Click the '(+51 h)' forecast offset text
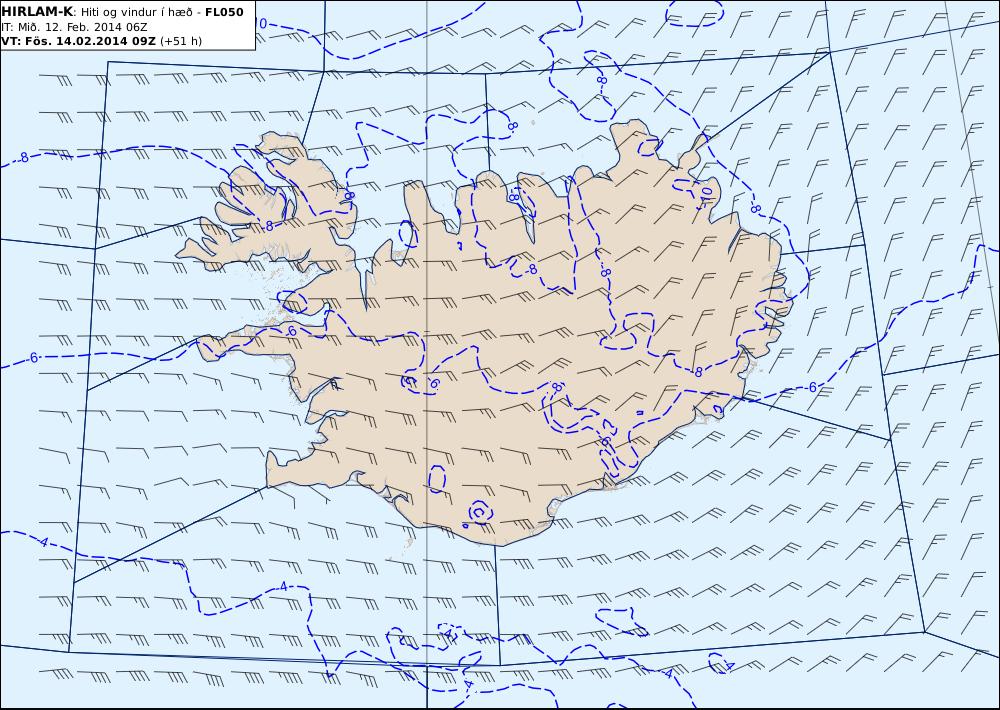The width and height of the screenshot is (1000, 710). point(180,41)
